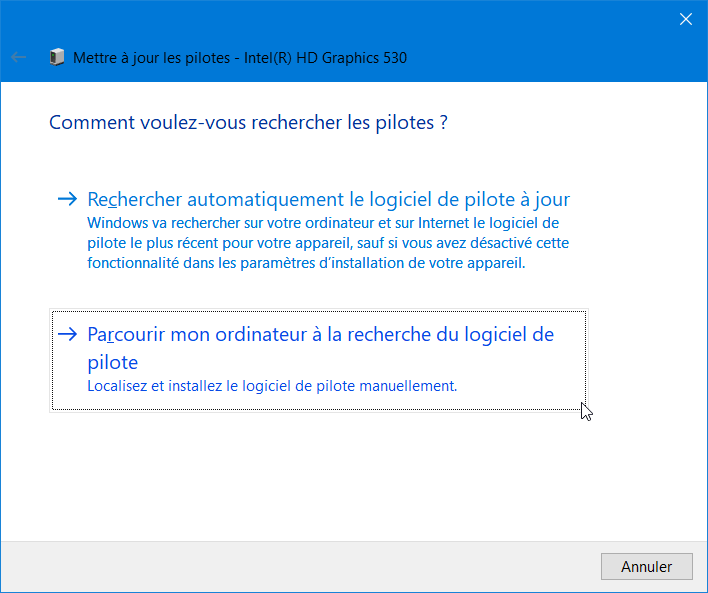
Task: Click the arrow icon next to Parcourir mon ordinateur
Action: 68,334
